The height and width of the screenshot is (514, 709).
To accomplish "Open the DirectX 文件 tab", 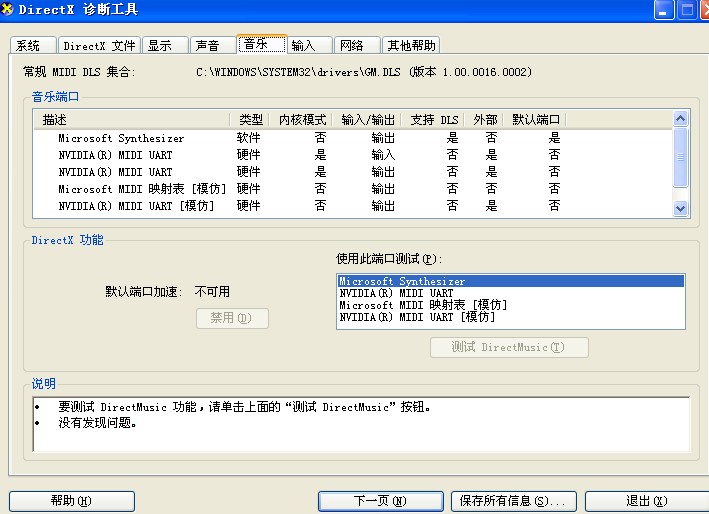I will 99,45.
